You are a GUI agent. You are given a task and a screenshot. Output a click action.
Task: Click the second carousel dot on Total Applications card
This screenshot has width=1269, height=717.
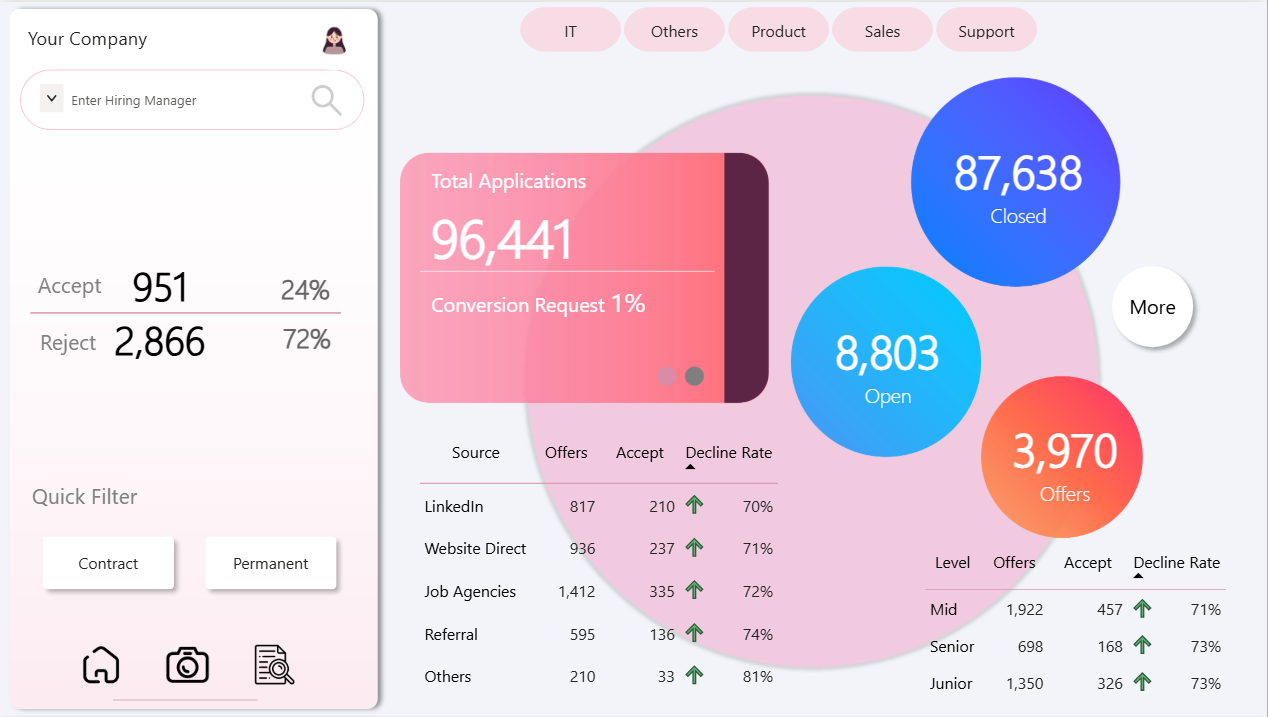click(695, 376)
